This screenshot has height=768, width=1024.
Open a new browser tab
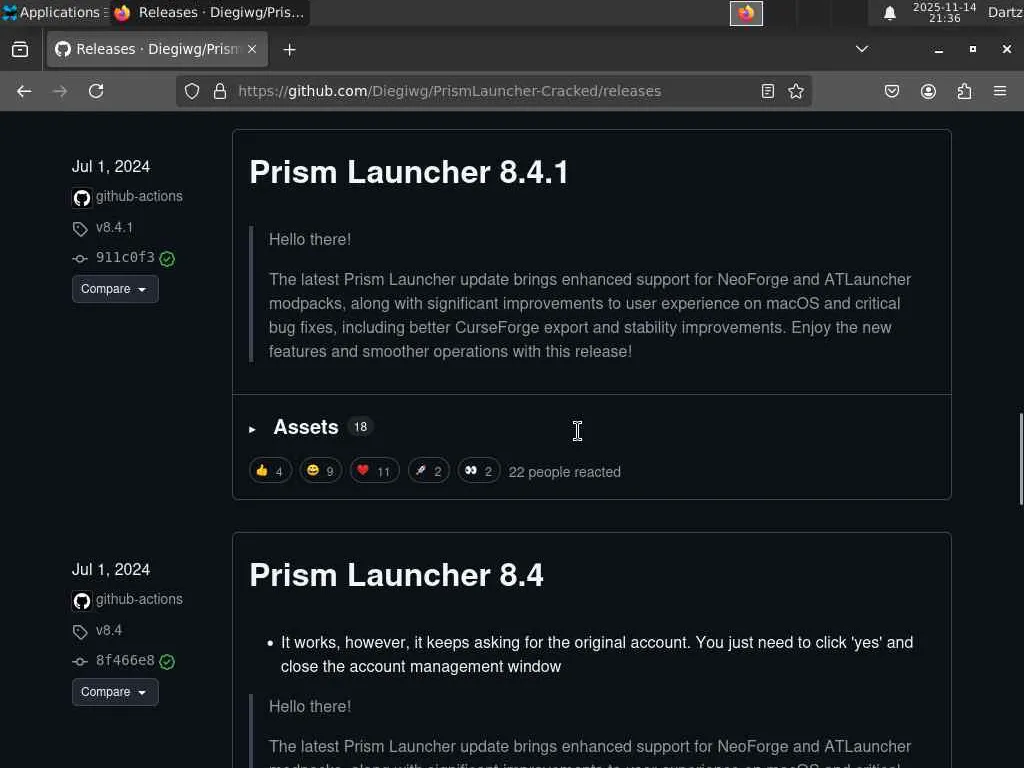[x=289, y=50]
